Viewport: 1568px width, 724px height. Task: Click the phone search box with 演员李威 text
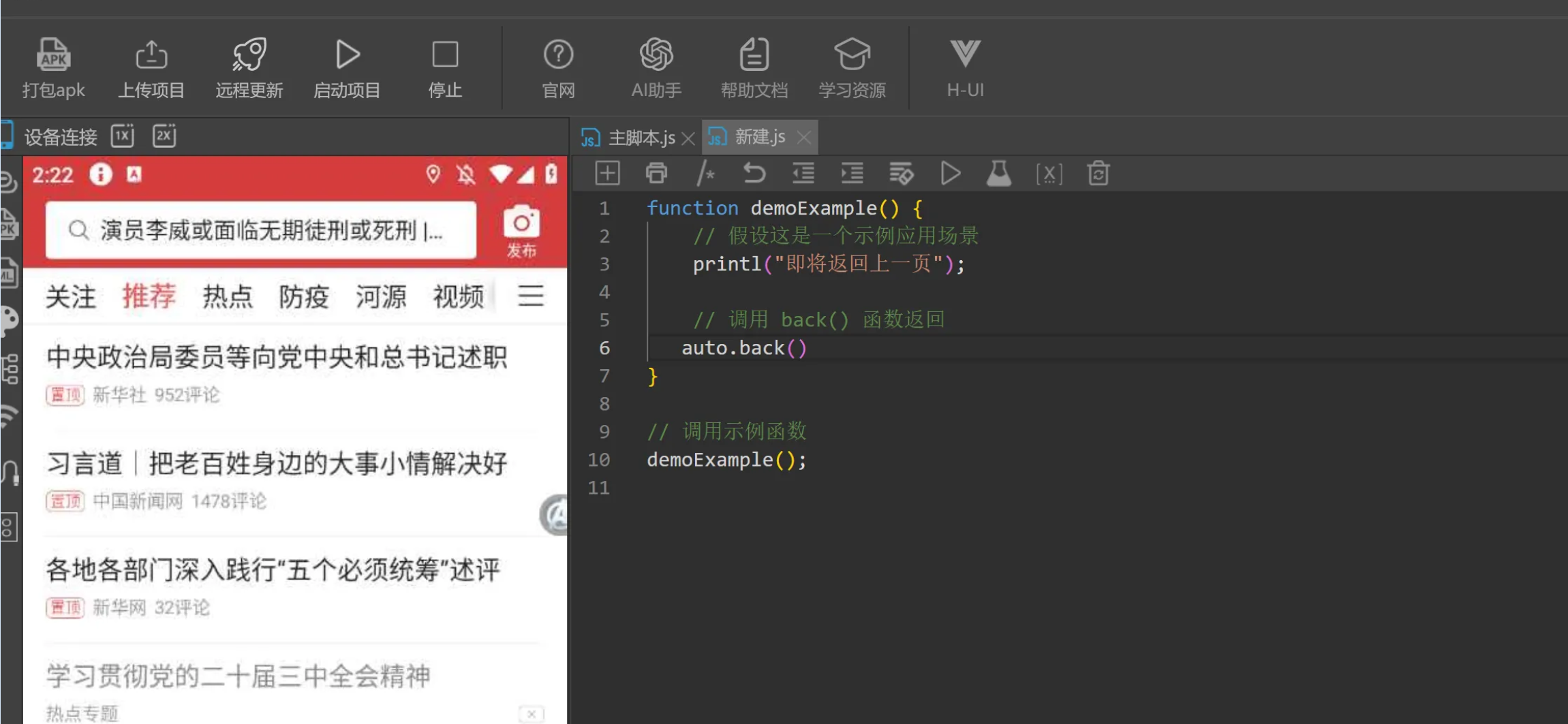point(261,230)
